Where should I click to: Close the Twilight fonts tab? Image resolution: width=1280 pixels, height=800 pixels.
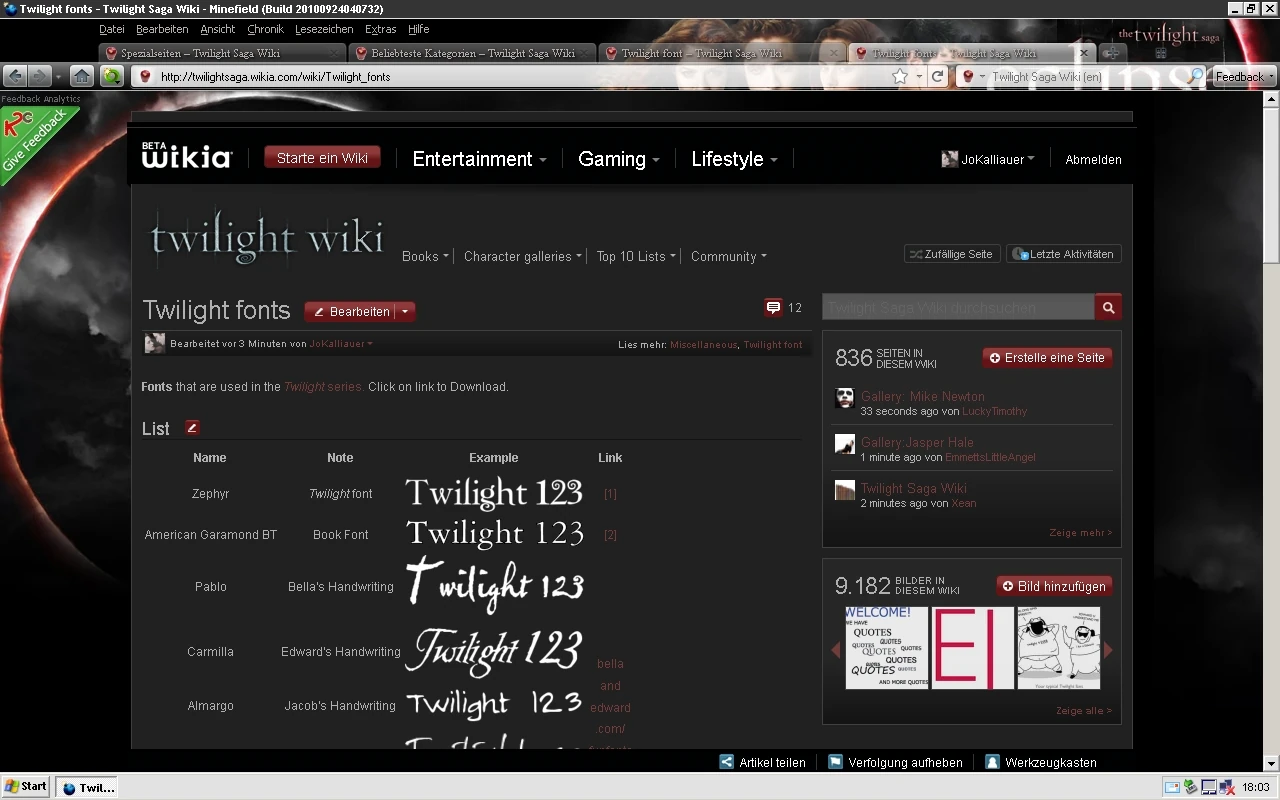tap(1083, 53)
